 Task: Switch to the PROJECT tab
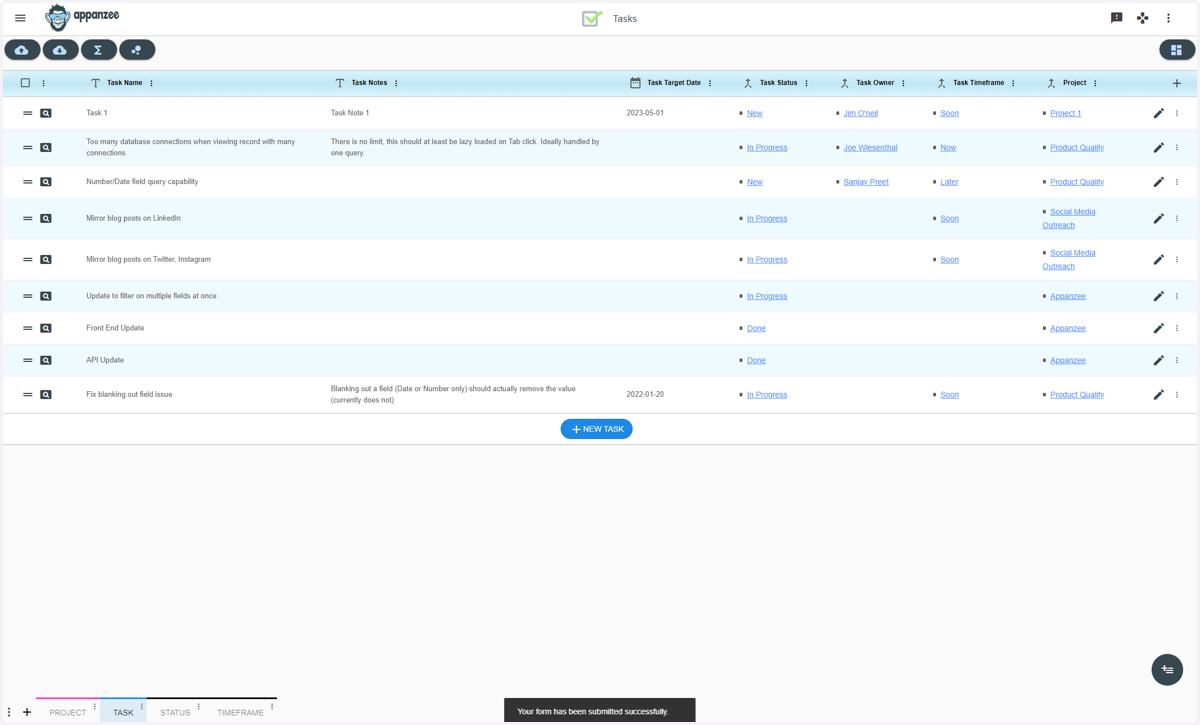pyautogui.click(x=68, y=712)
